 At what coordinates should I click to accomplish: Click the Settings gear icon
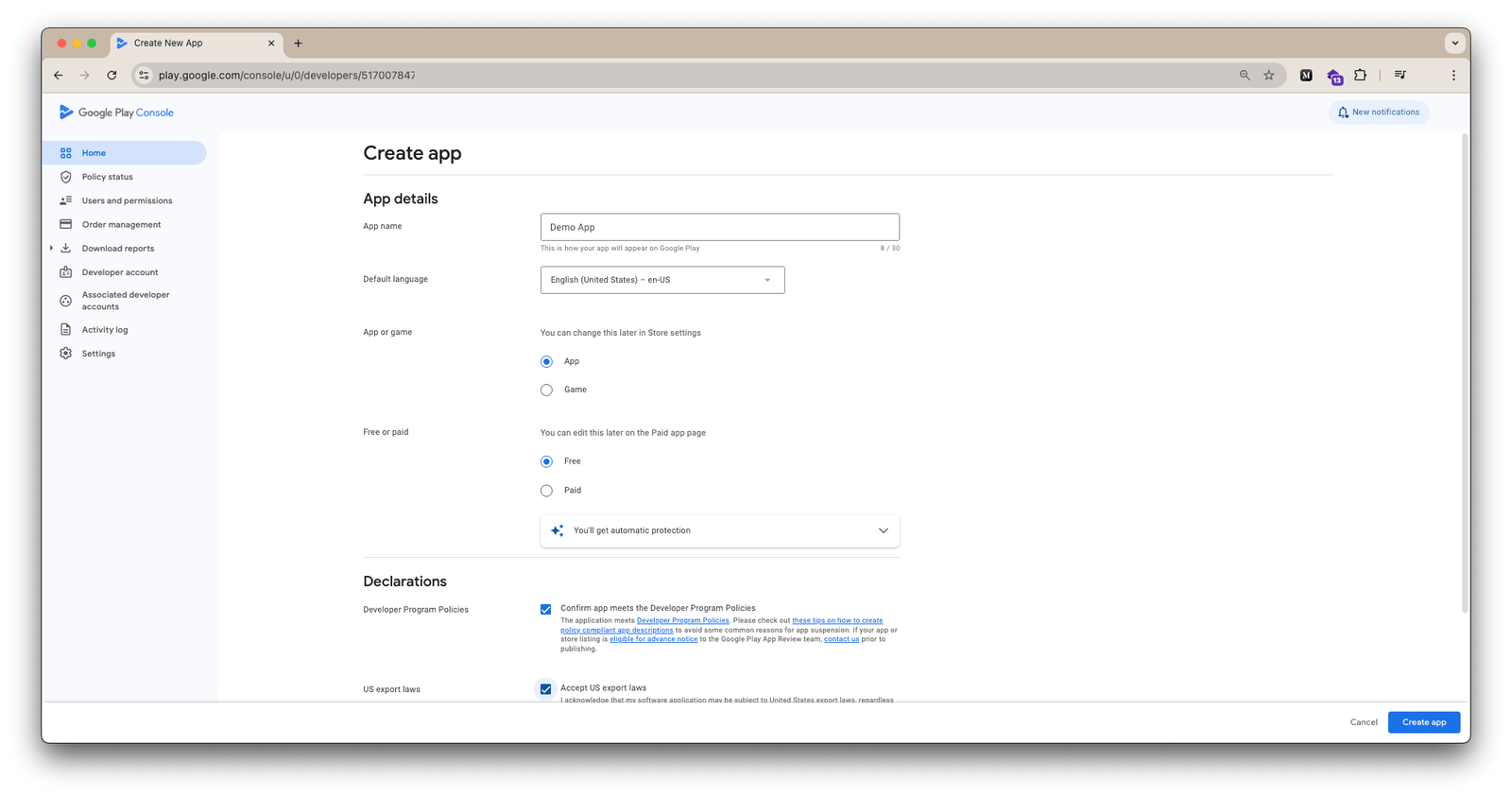[x=66, y=354]
